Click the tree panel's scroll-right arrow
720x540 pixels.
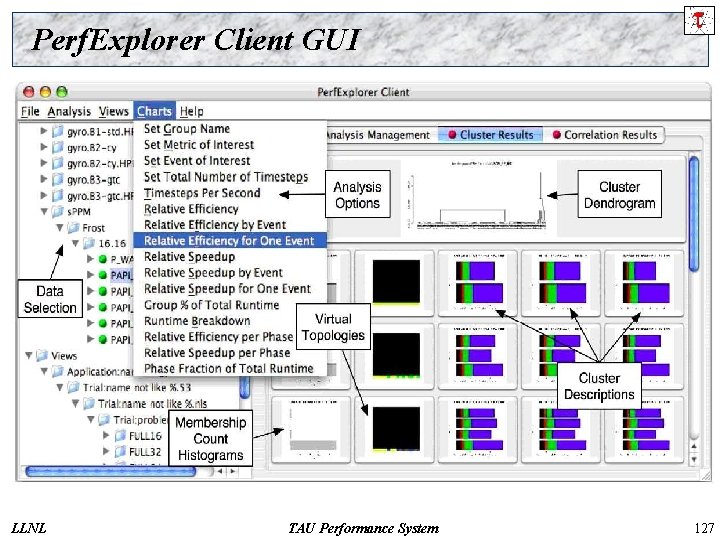233,471
